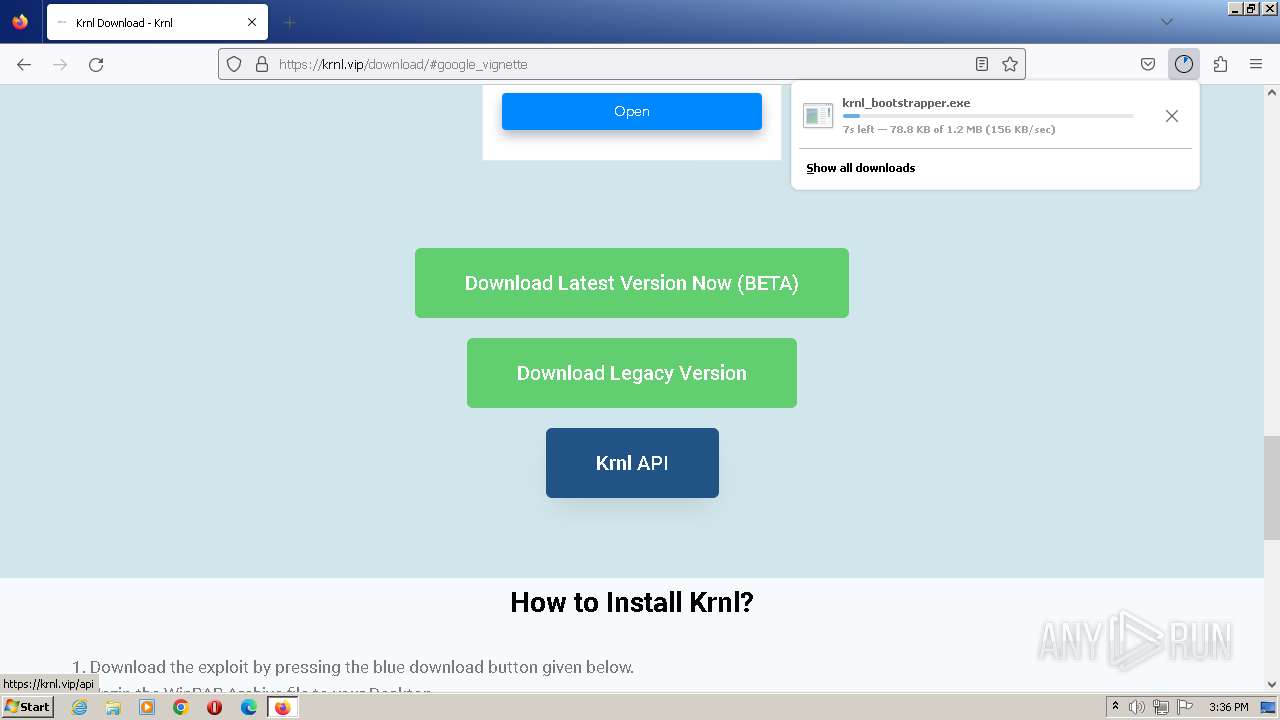Launch Opera browser from taskbar
Image resolution: width=1280 pixels, height=720 pixels.
tap(214, 707)
